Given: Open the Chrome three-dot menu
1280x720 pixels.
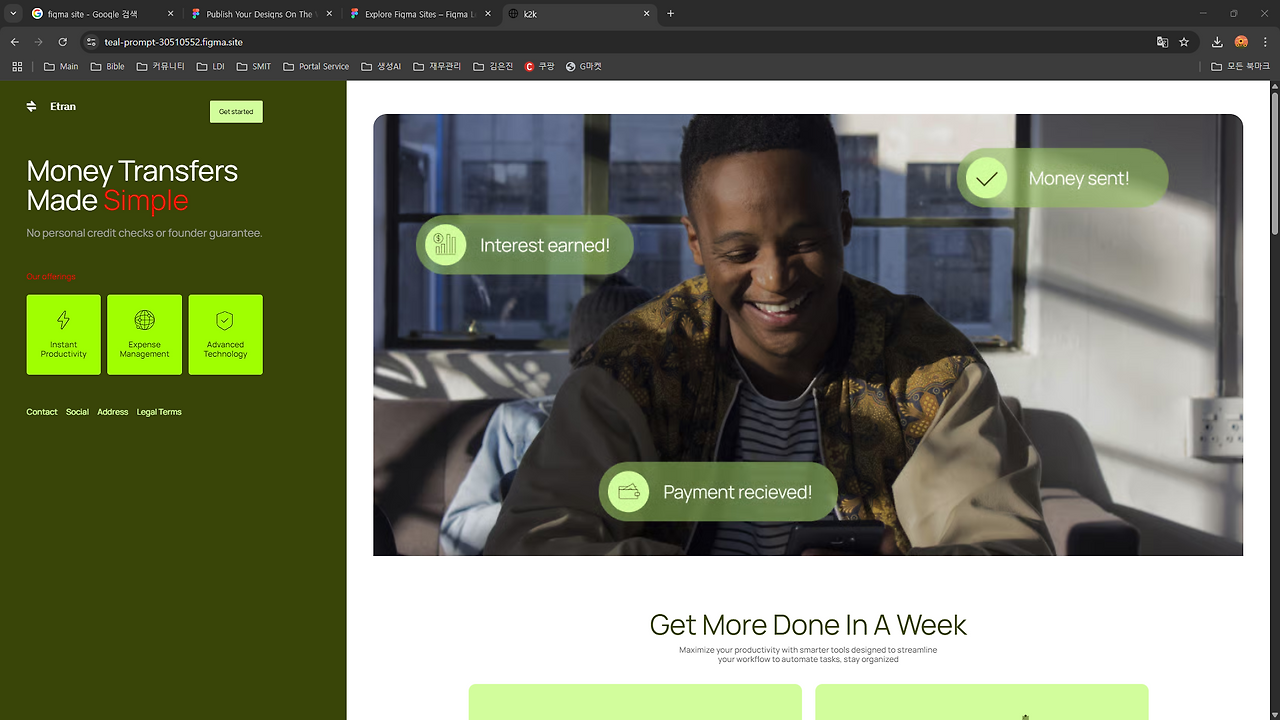Looking at the screenshot, I should 1265,42.
